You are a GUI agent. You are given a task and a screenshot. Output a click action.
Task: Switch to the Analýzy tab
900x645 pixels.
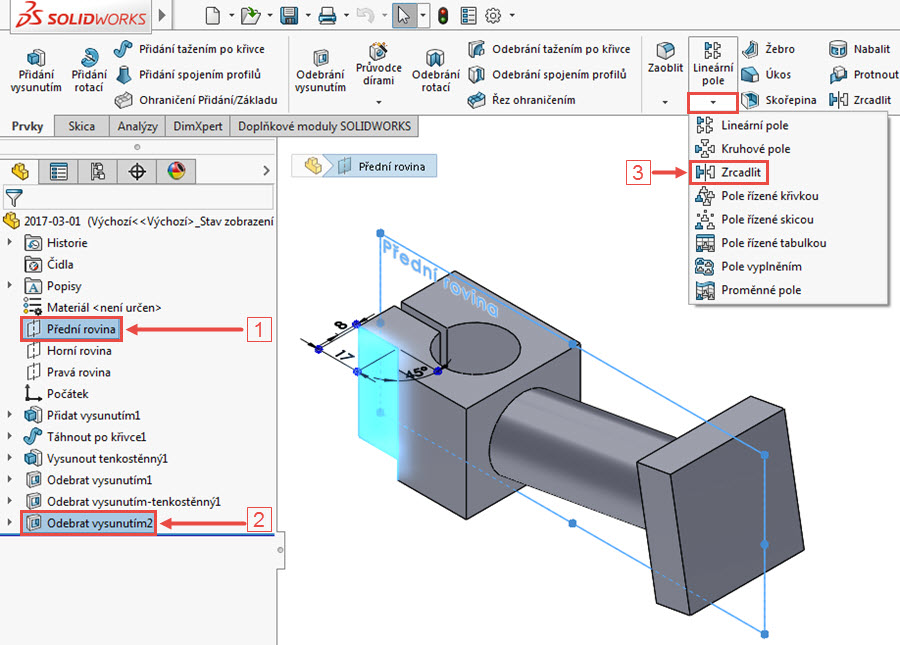coord(137,126)
